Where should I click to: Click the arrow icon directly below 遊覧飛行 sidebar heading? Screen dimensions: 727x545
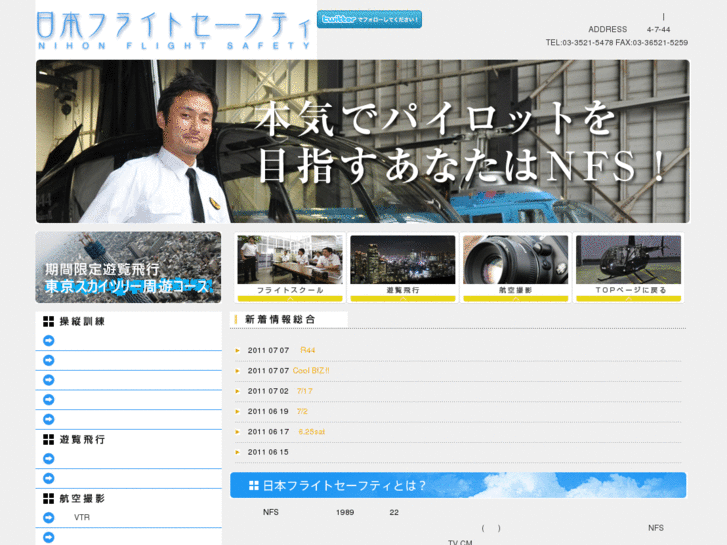[49, 459]
